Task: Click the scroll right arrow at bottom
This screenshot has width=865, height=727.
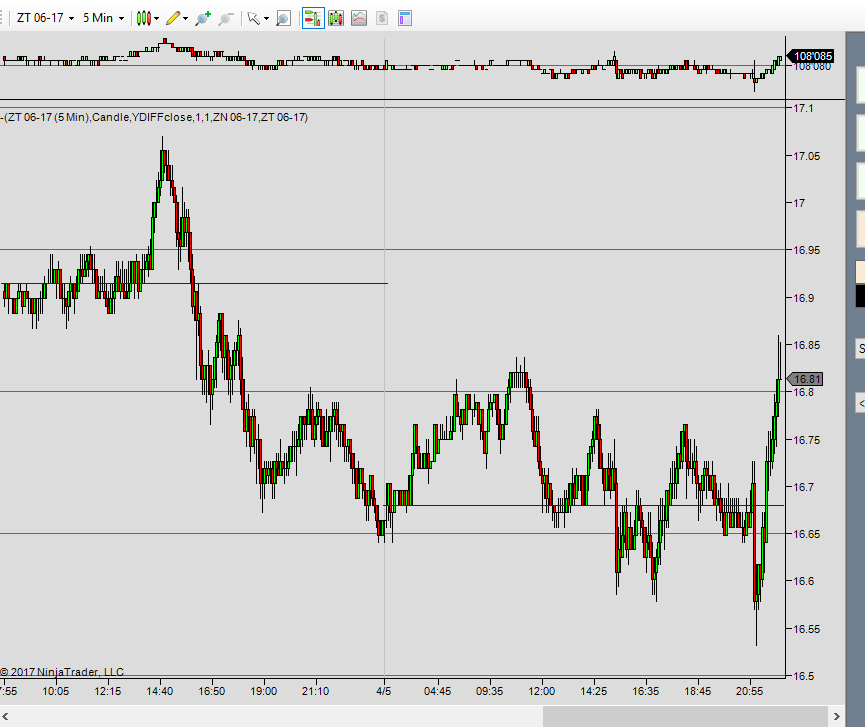Action: [x=836, y=717]
